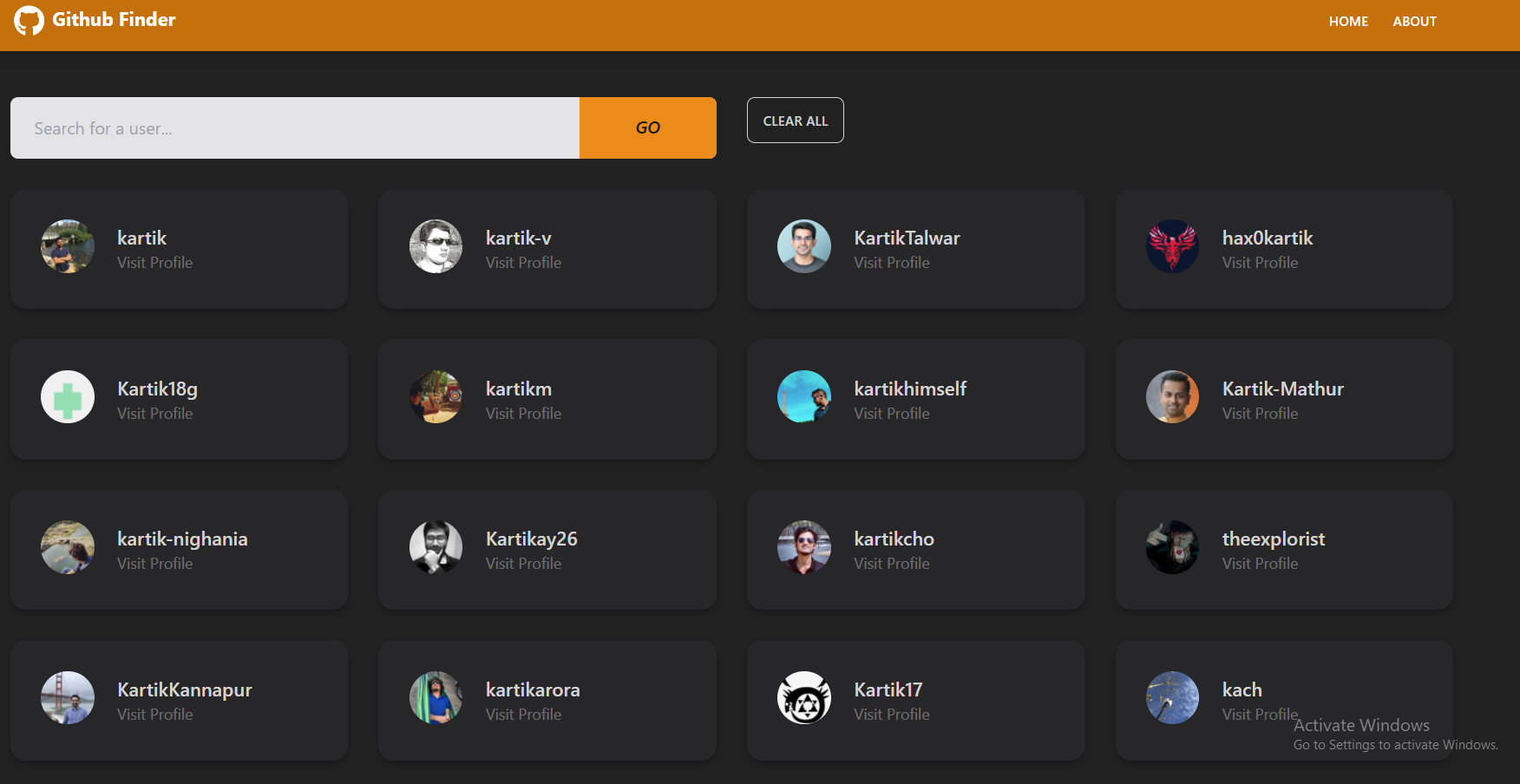This screenshot has width=1520, height=784.
Task: Click Kartikay26's grayscale avatar thumbnail
Action: (436, 547)
